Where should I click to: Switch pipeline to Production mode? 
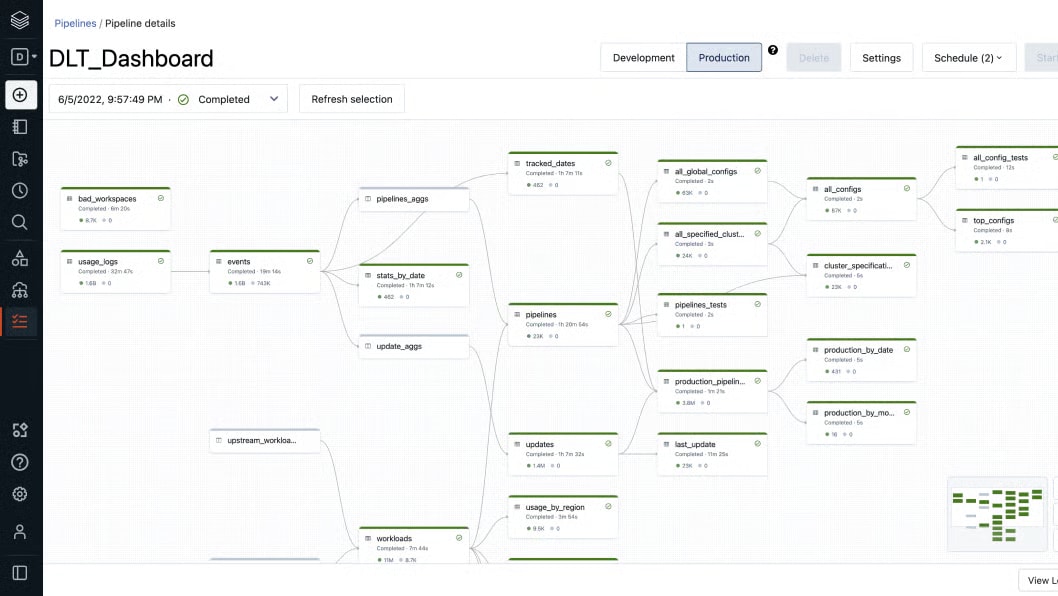pos(724,58)
